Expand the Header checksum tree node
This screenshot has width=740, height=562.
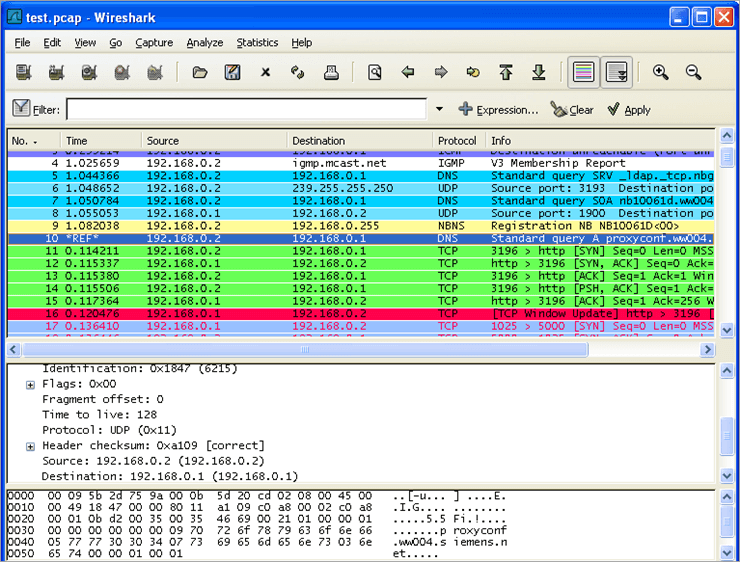30,446
